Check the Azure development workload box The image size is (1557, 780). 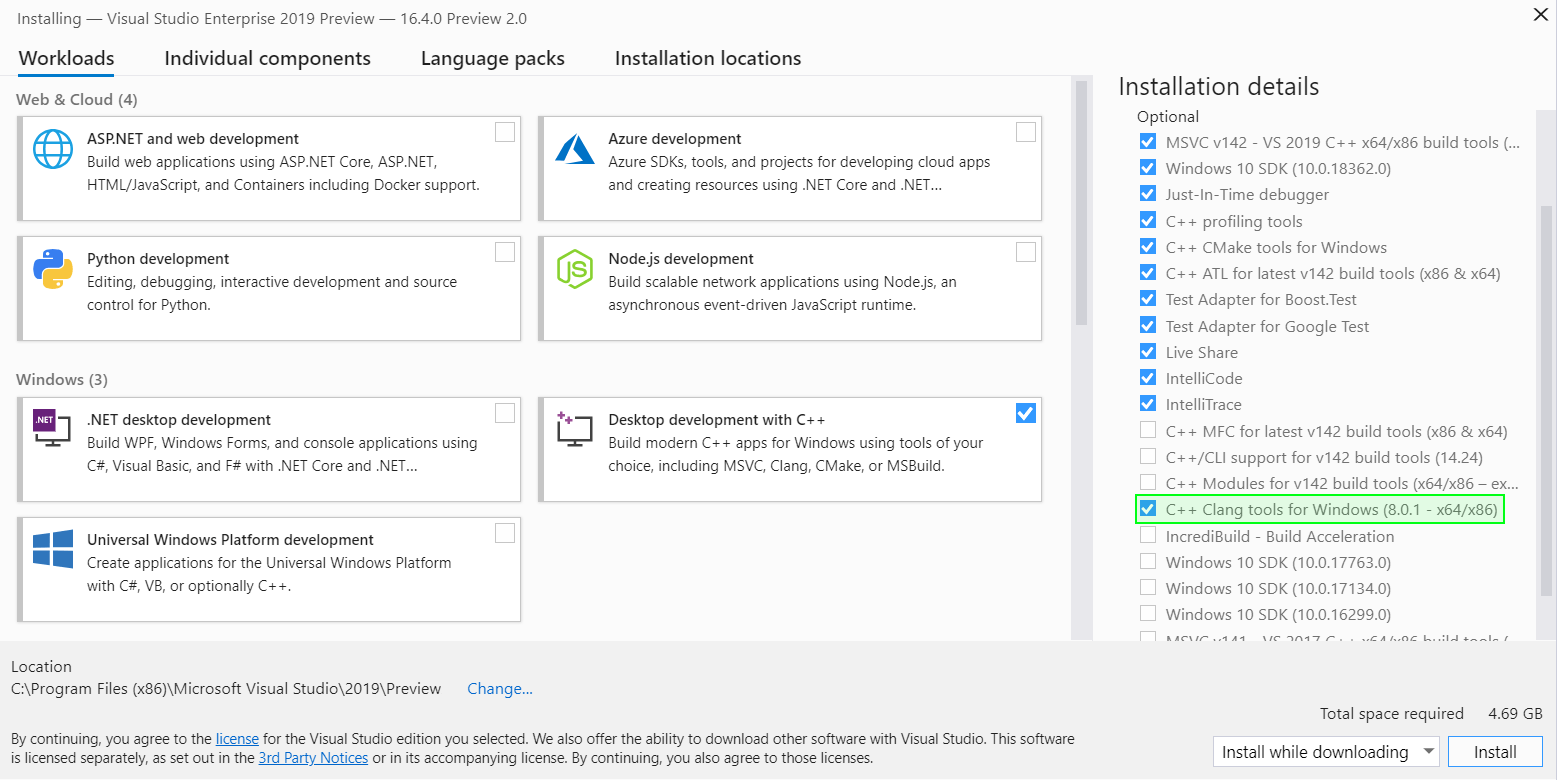[1026, 132]
